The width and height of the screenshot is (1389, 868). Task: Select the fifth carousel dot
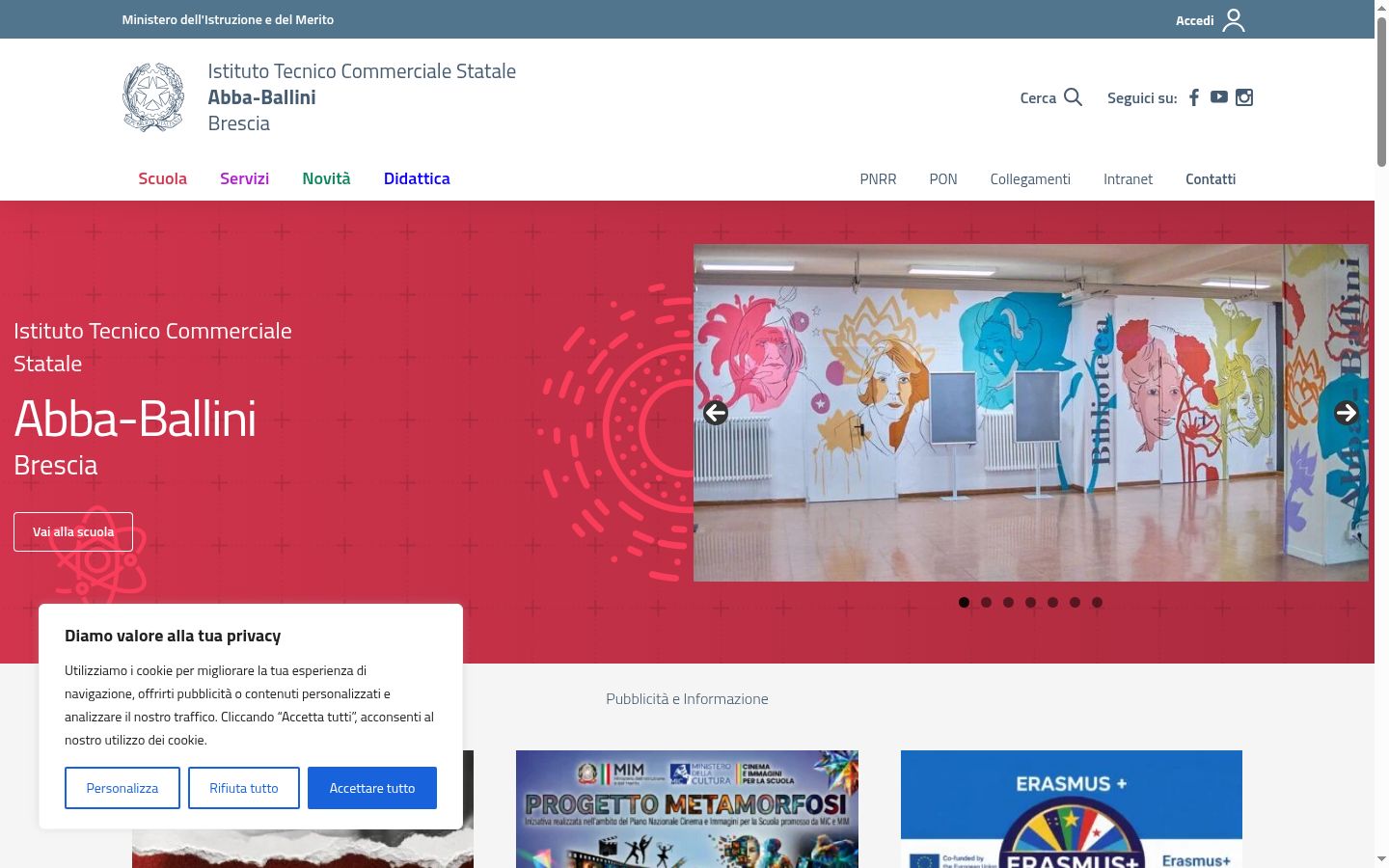point(1052,602)
